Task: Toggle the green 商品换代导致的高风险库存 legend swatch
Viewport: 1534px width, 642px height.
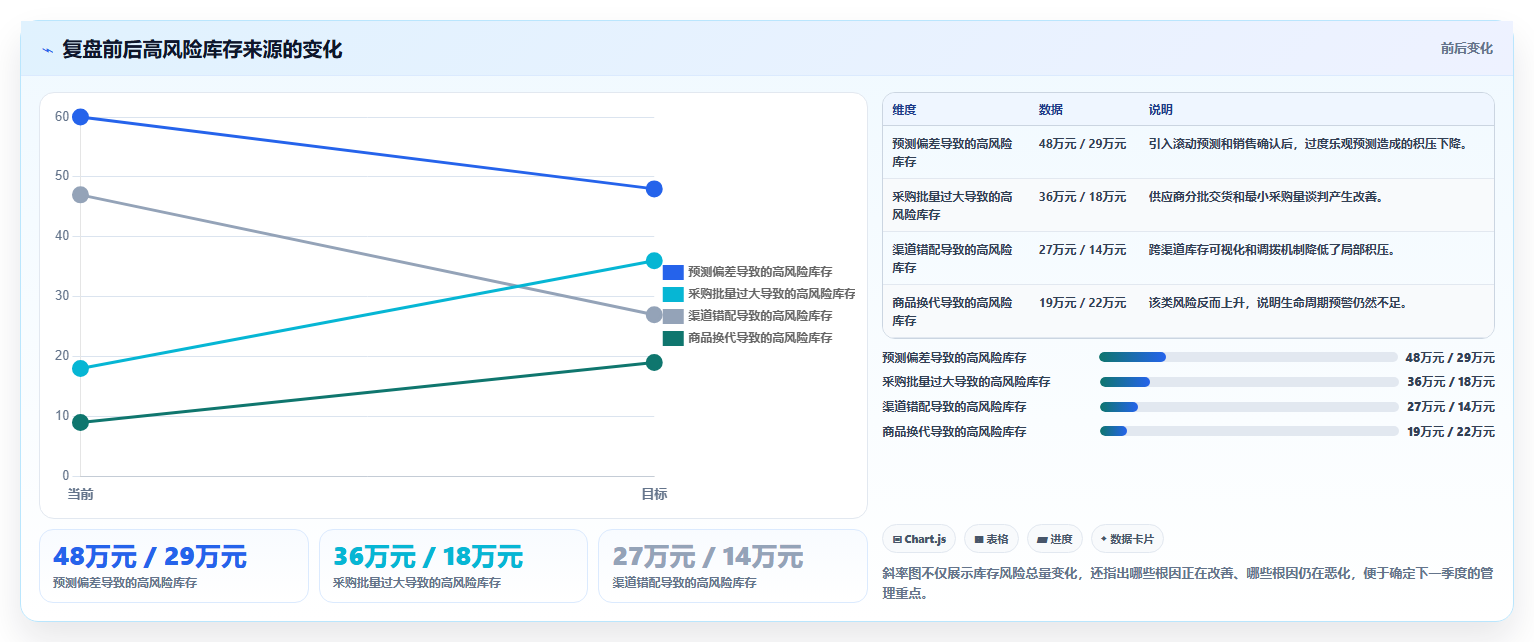Action: click(x=673, y=338)
